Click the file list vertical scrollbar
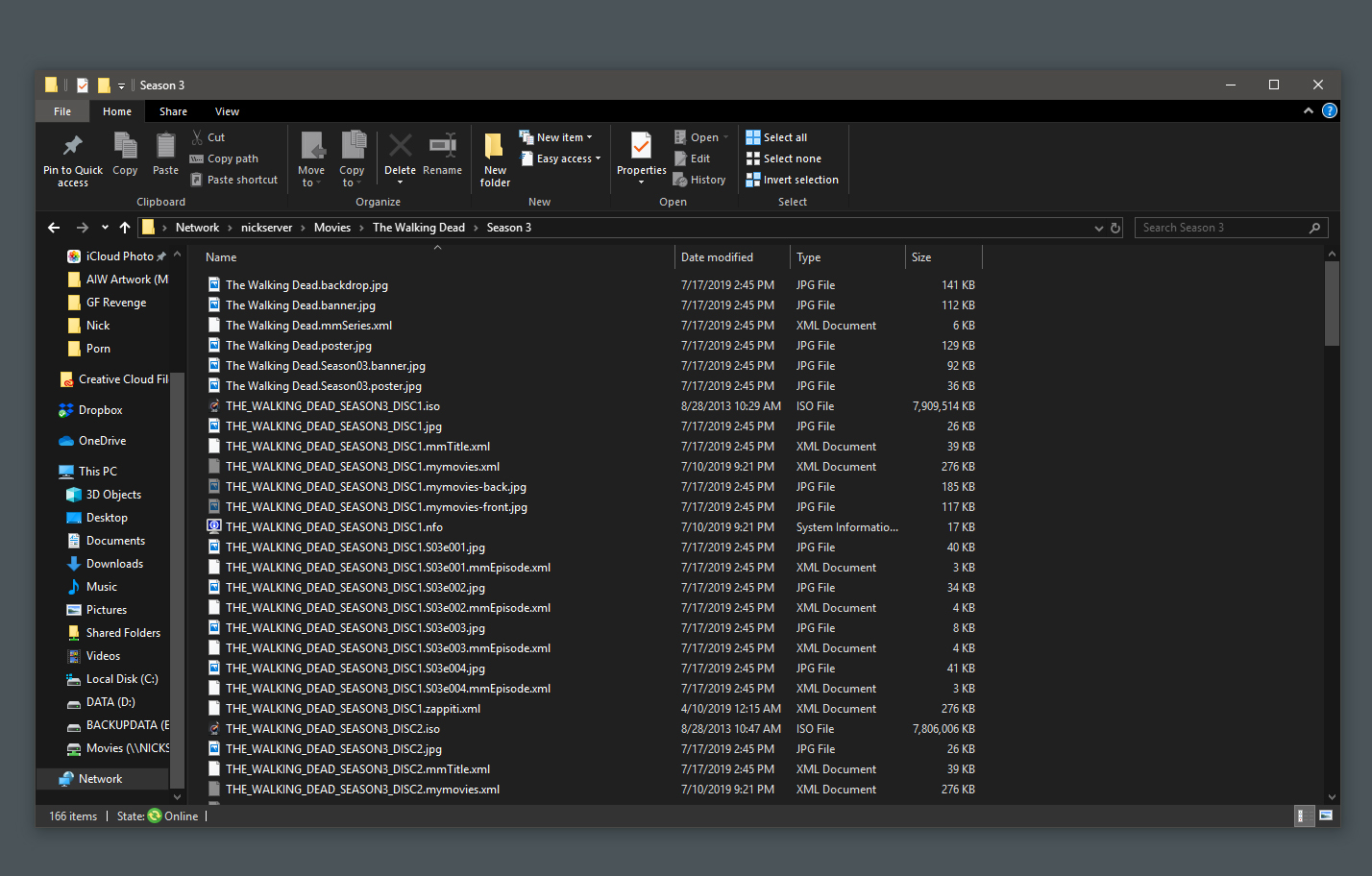 (x=1332, y=303)
